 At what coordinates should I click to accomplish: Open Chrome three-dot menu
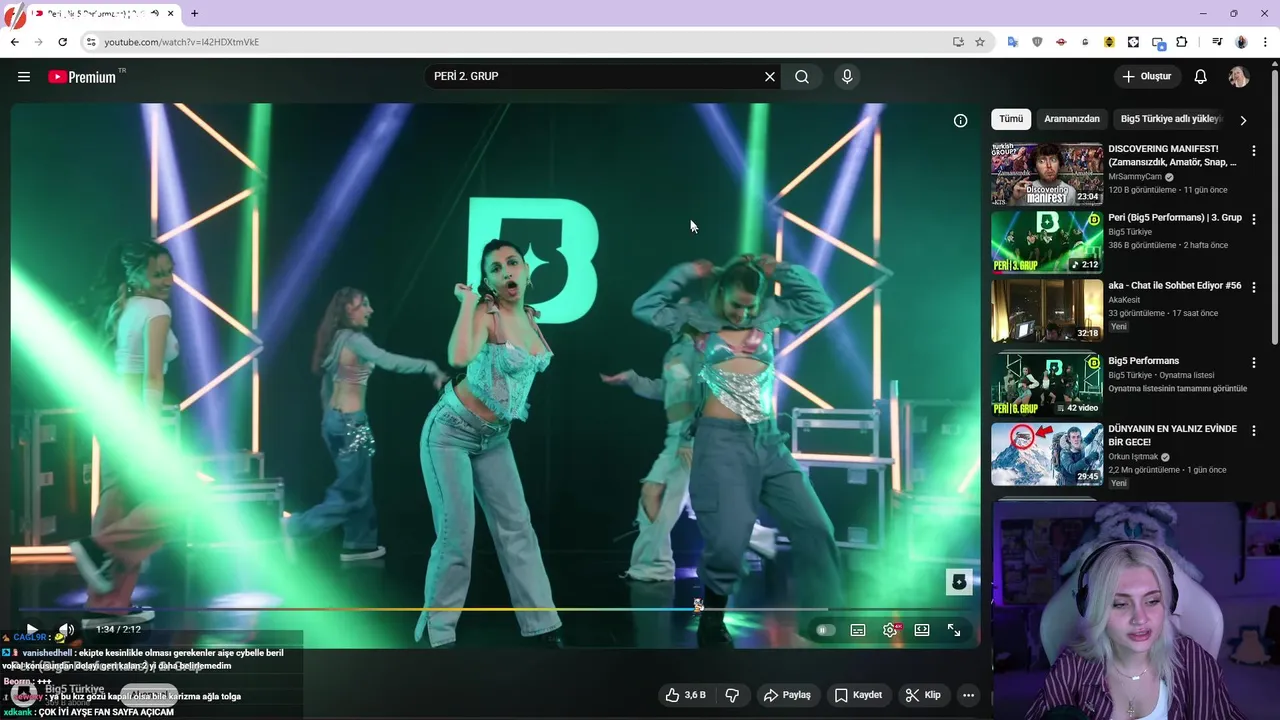[x=1265, y=42]
